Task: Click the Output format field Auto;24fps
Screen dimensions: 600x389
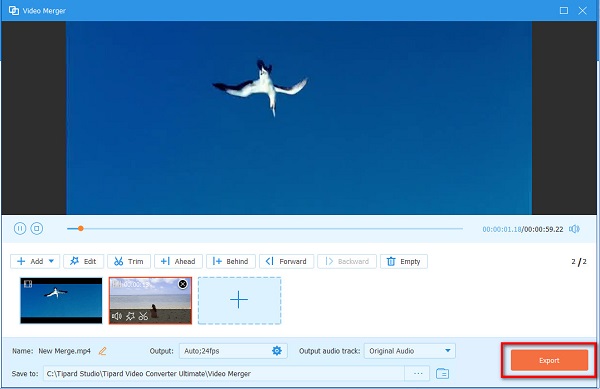Action: tap(233, 351)
